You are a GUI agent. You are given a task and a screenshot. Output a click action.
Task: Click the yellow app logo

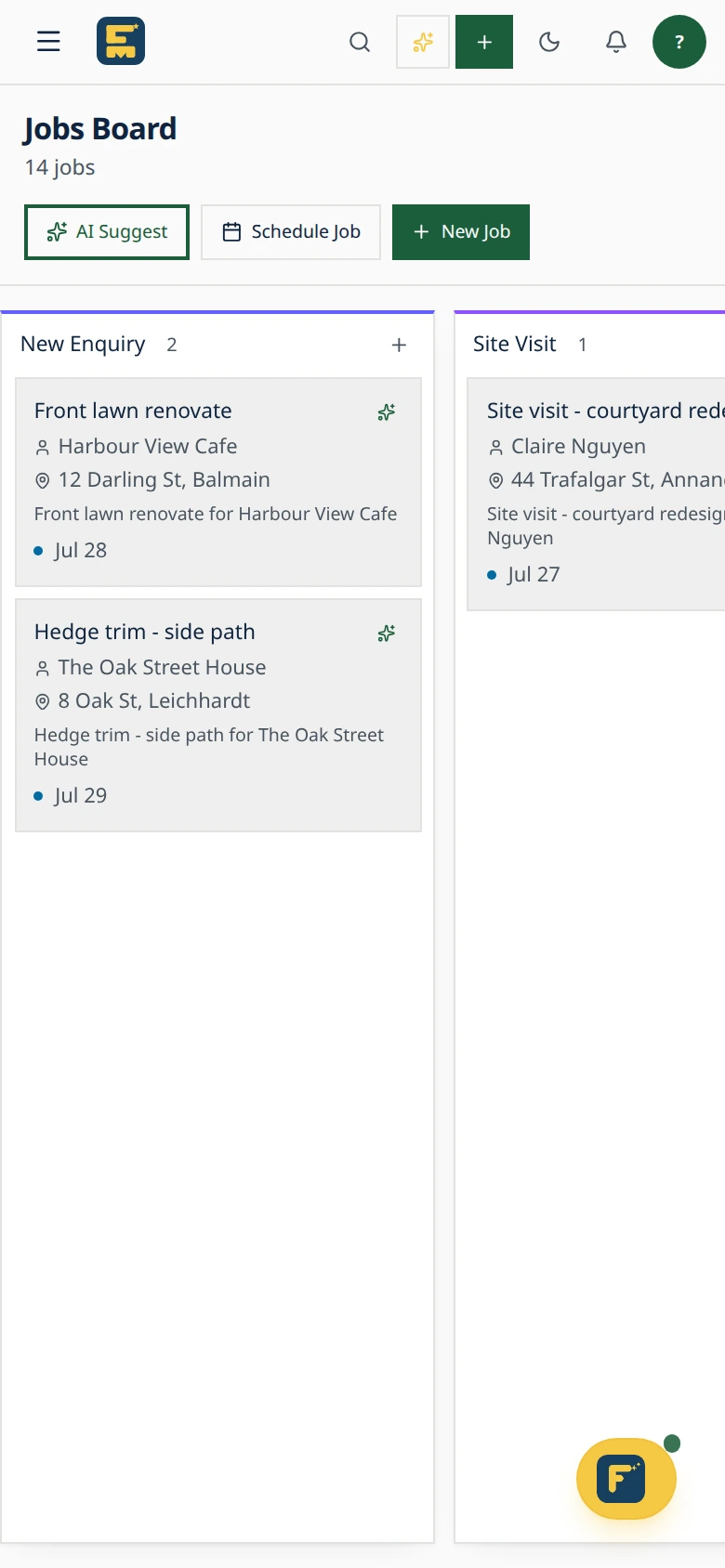pyautogui.click(x=121, y=42)
